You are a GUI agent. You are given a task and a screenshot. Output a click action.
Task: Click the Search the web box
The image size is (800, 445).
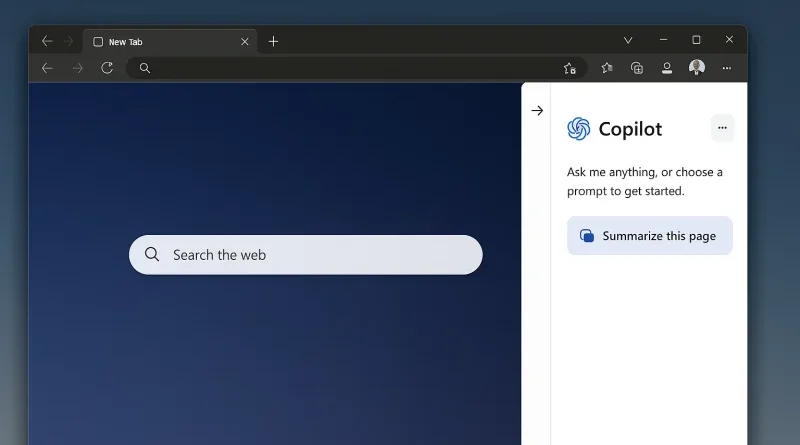pyautogui.click(x=306, y=255)
